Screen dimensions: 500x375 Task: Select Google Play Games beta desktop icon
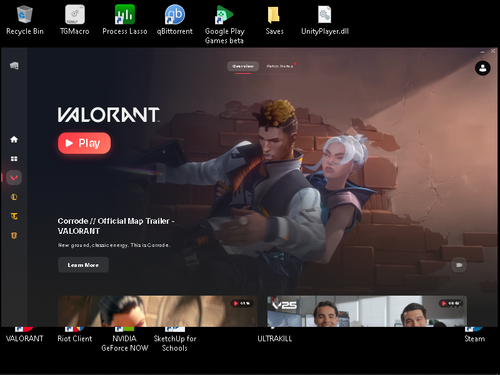225,25
